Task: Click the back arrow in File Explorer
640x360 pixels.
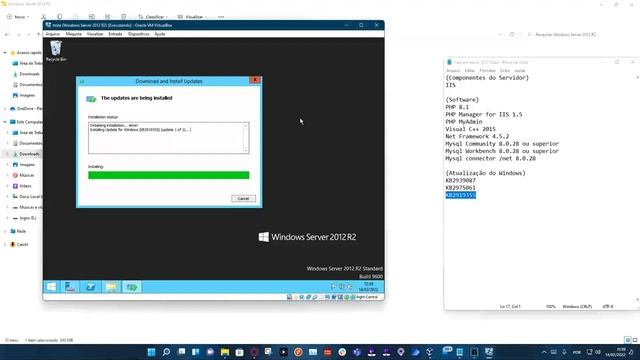Action: [x=7, y=35]
